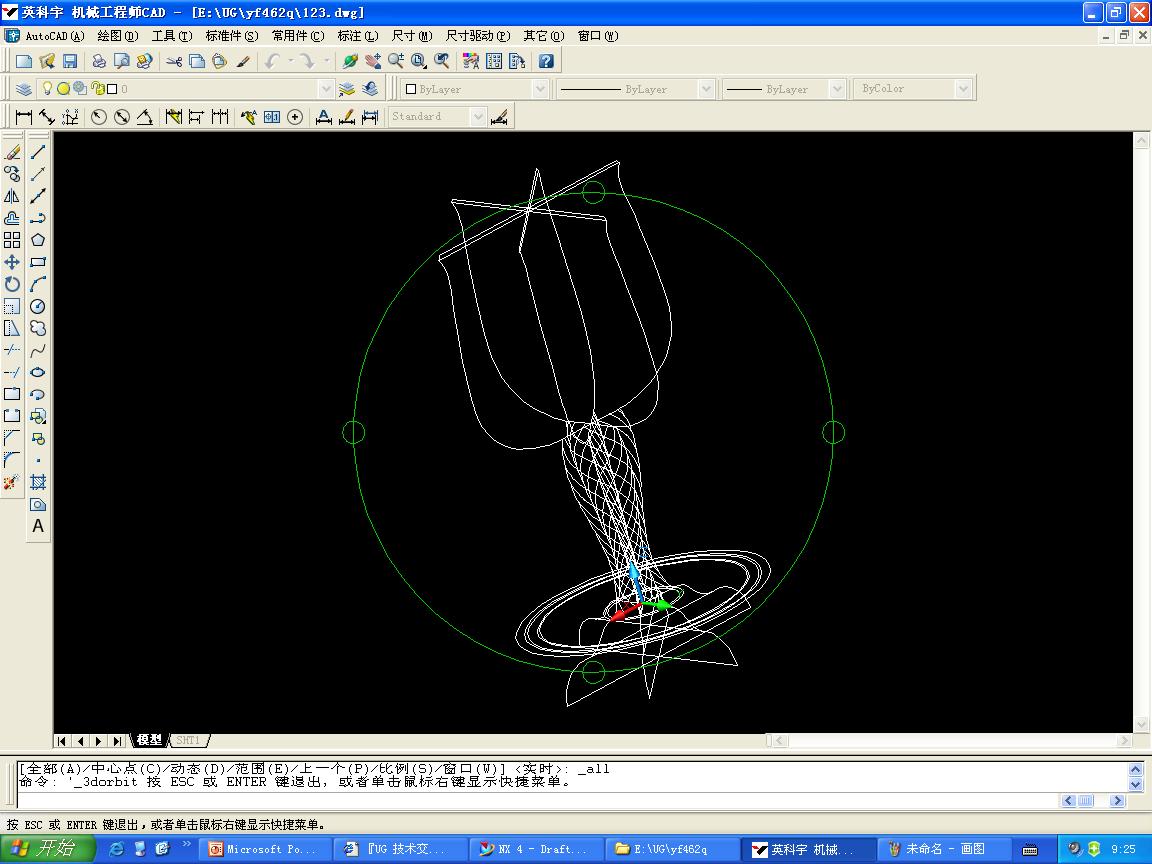Select the Circle tool

(38, 306)
